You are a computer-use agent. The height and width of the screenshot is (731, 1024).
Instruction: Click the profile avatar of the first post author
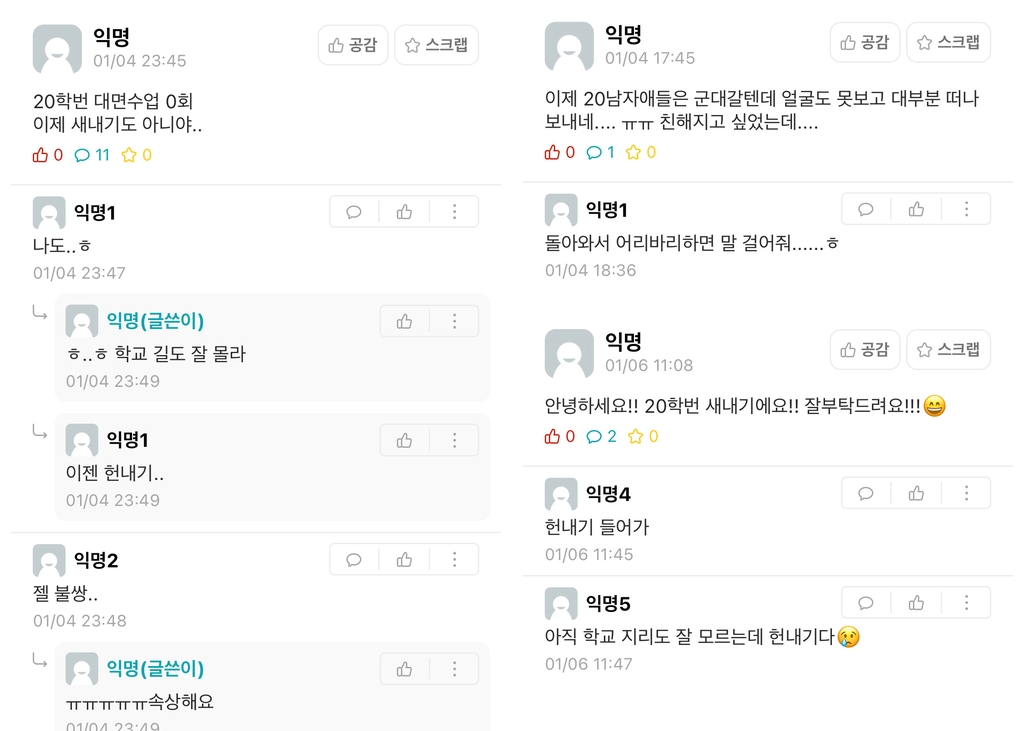(x=56, y=49)
